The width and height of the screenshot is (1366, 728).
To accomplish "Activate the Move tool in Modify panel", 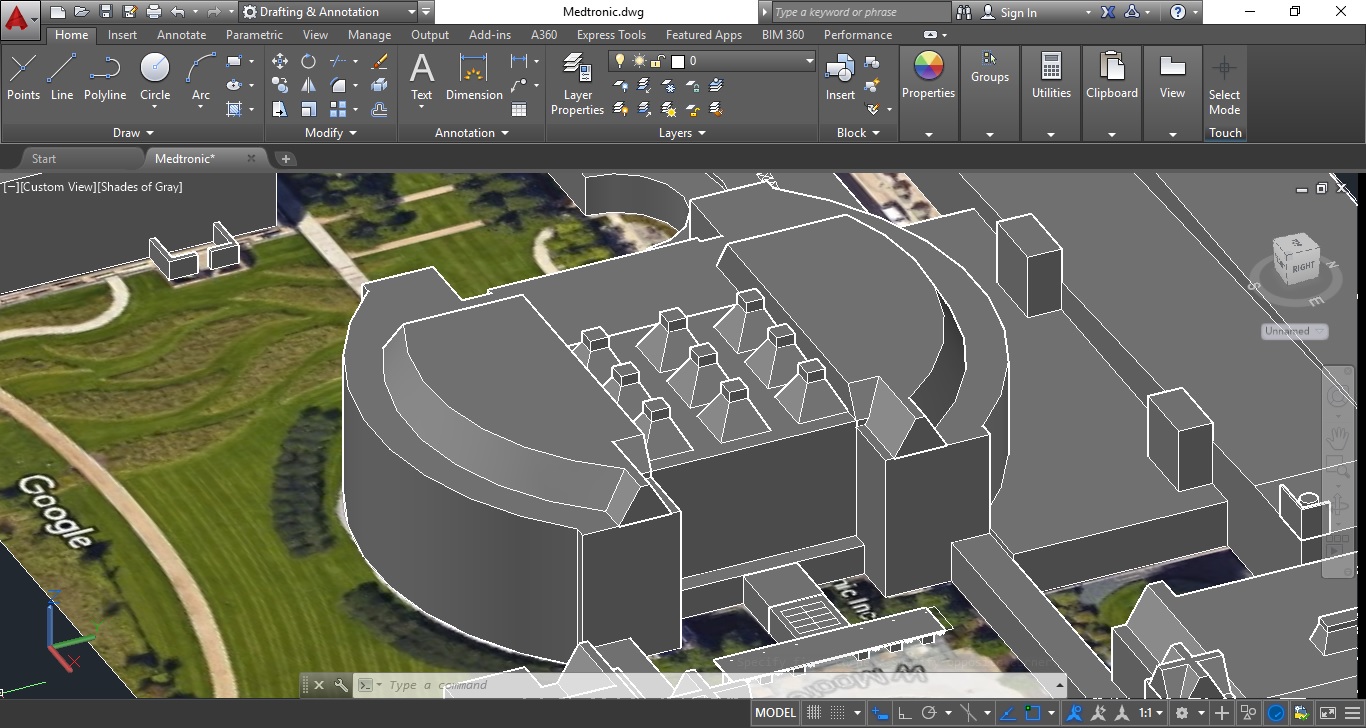I will tap(280, 61).
